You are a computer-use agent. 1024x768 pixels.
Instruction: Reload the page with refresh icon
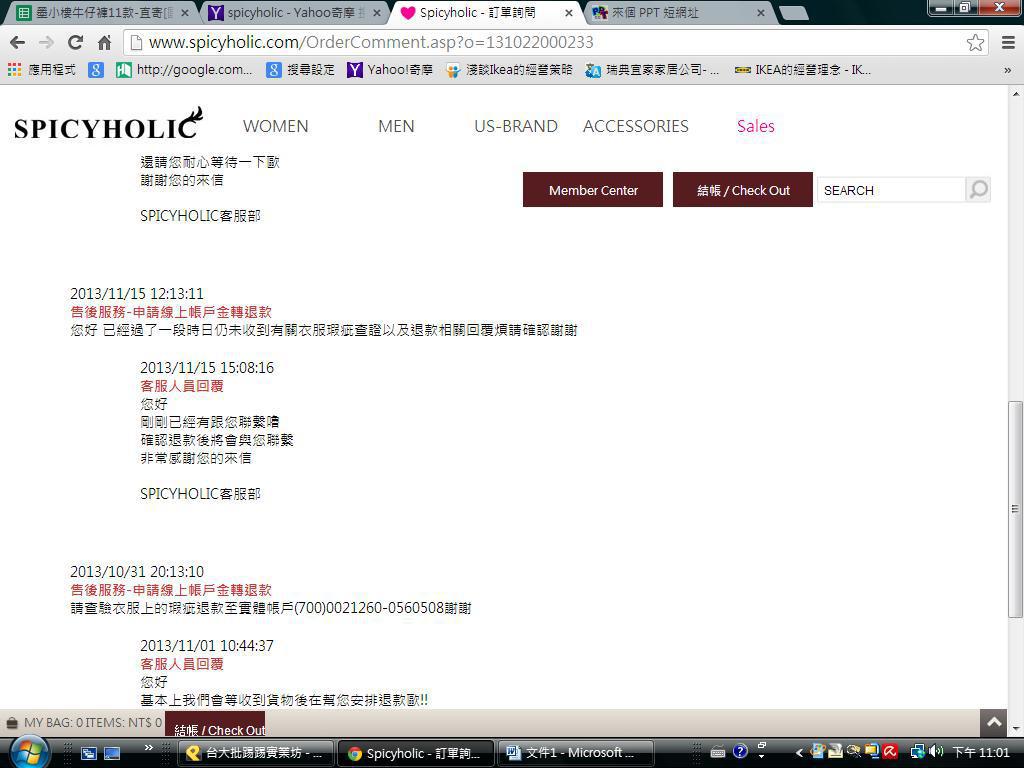tap(75, 42)
